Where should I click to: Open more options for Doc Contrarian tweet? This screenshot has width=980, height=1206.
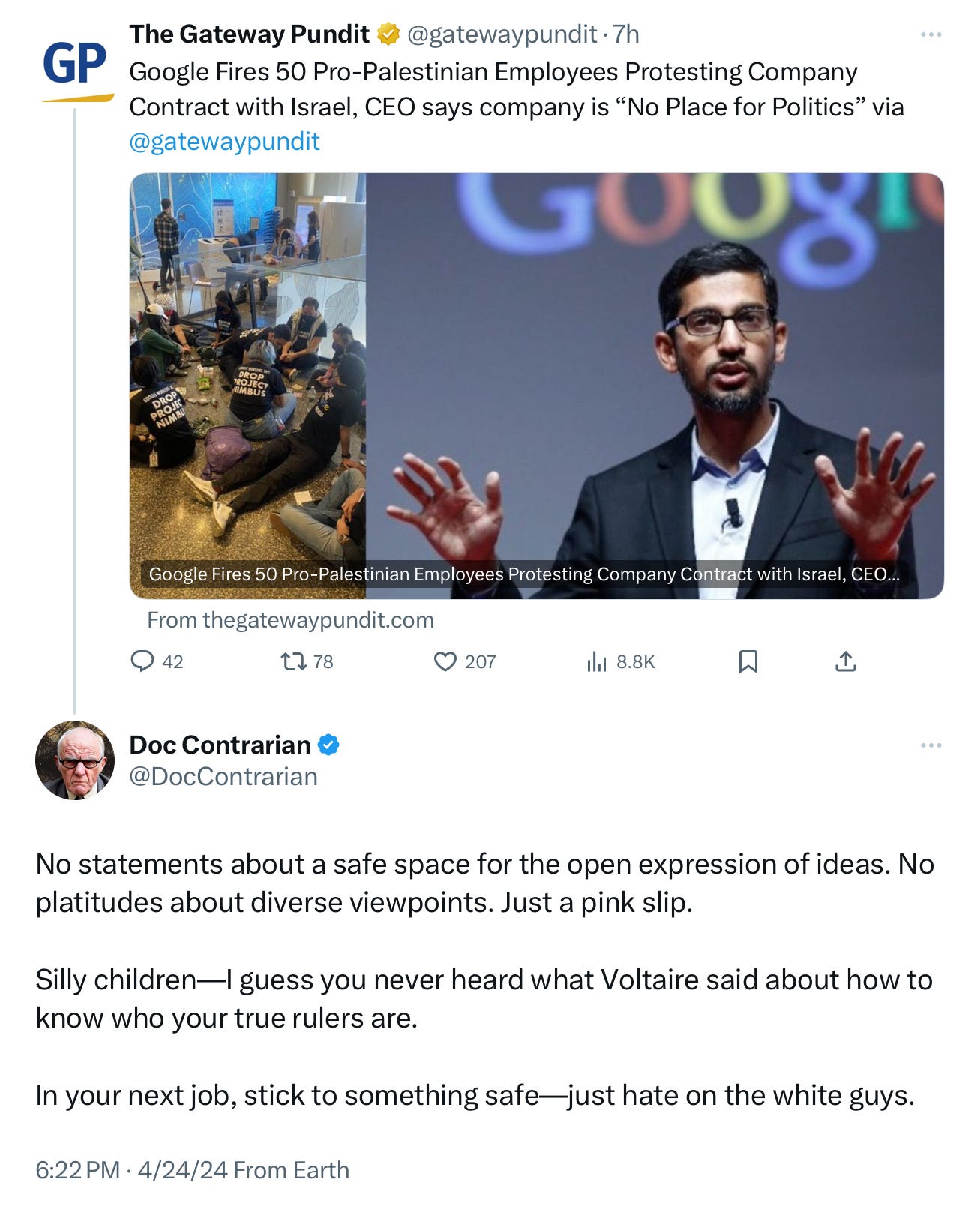[931, 745]
